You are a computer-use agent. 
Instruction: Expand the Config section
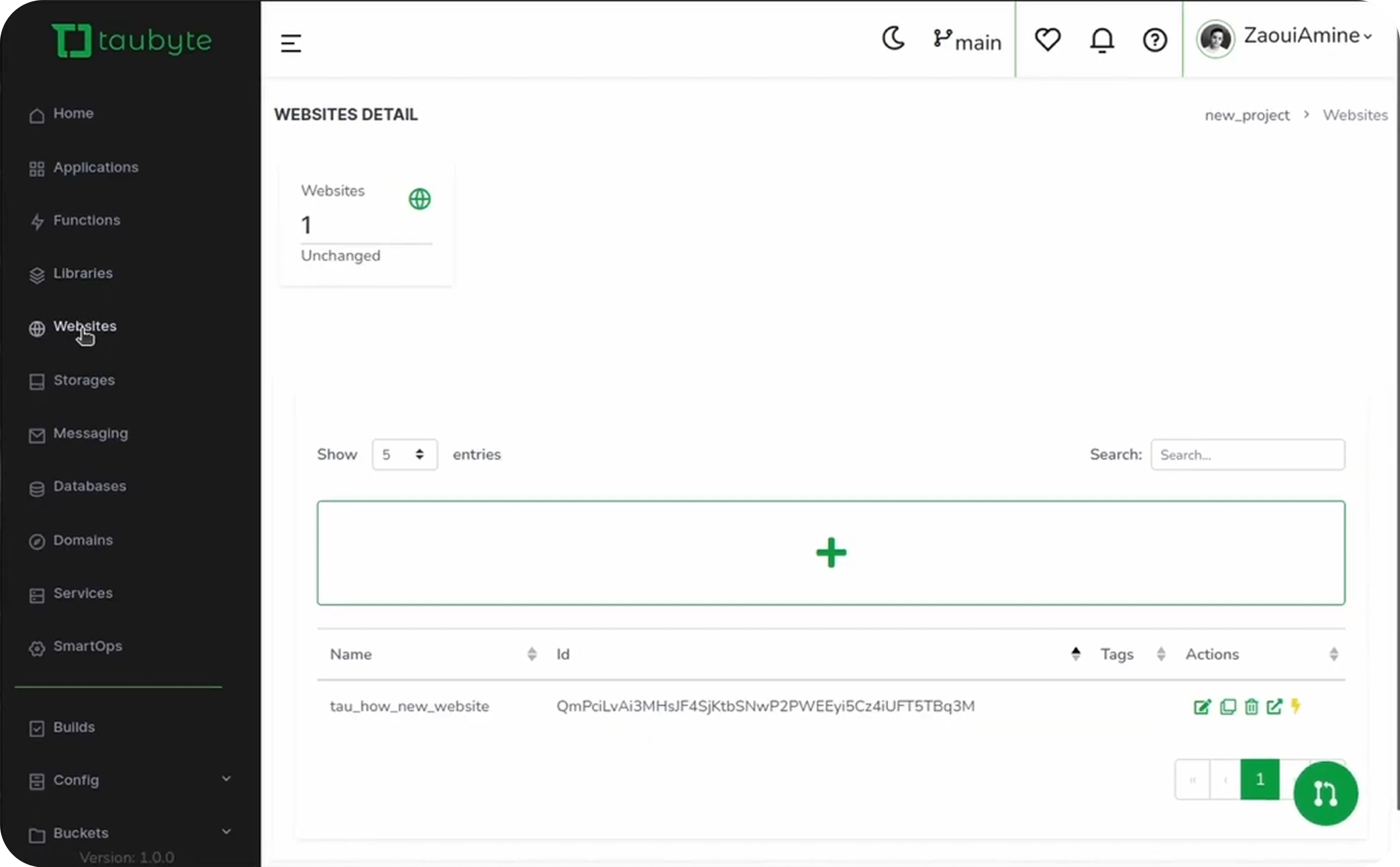click(x=227, y=779)
